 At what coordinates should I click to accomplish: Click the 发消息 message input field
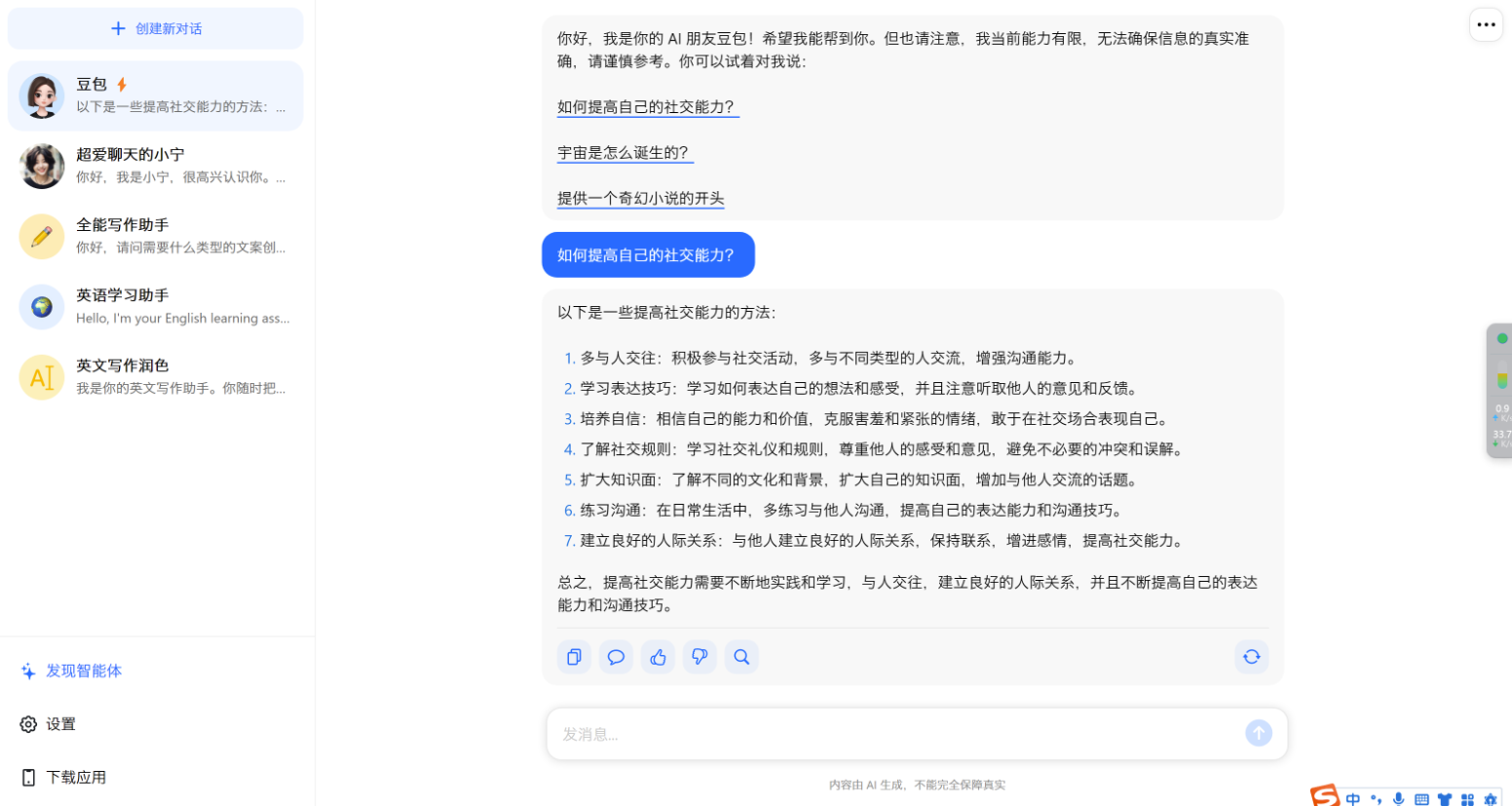[x=896, y=734]
